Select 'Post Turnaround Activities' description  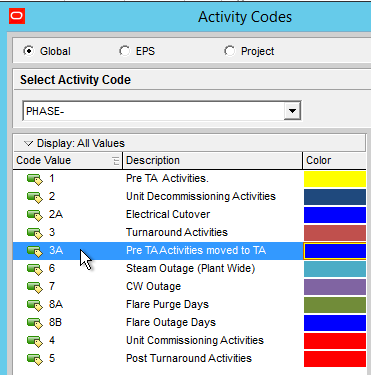pos(189,358)
